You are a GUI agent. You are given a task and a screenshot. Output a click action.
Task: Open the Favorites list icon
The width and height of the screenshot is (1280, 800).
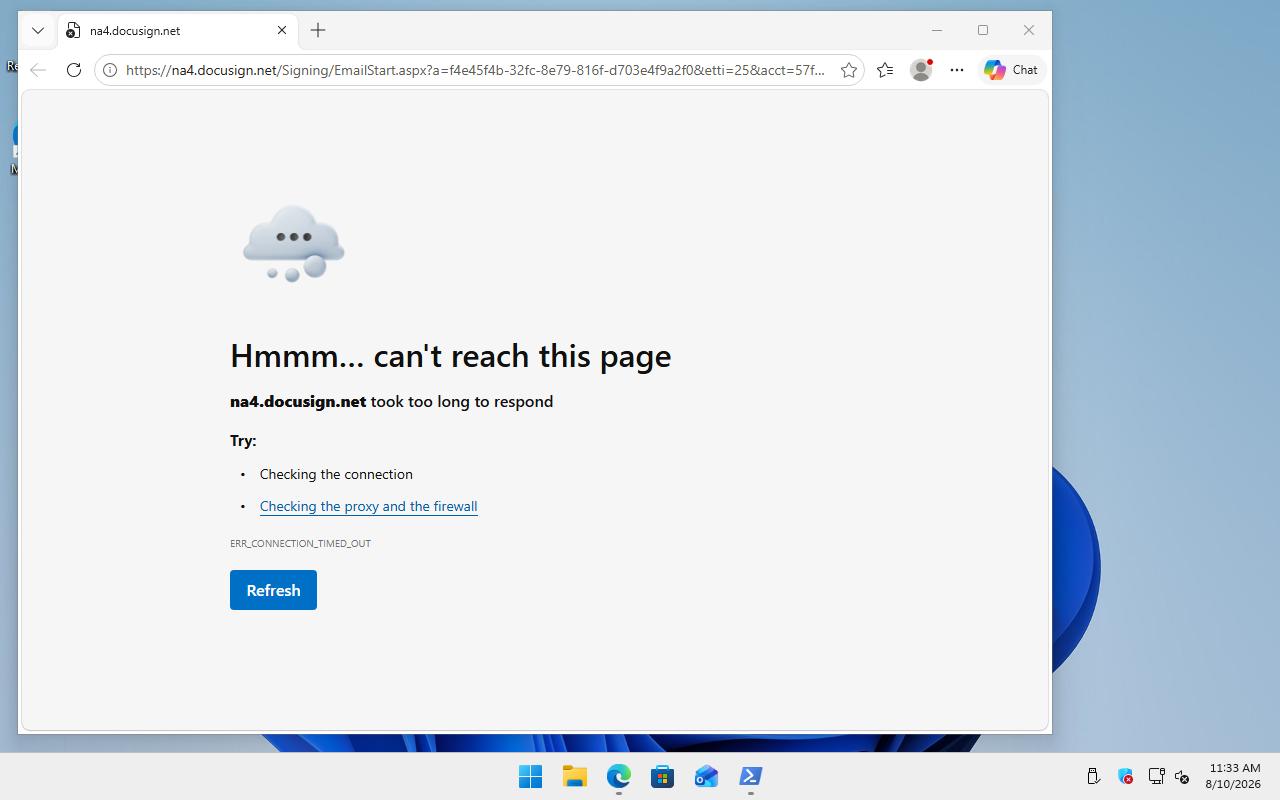885,70
